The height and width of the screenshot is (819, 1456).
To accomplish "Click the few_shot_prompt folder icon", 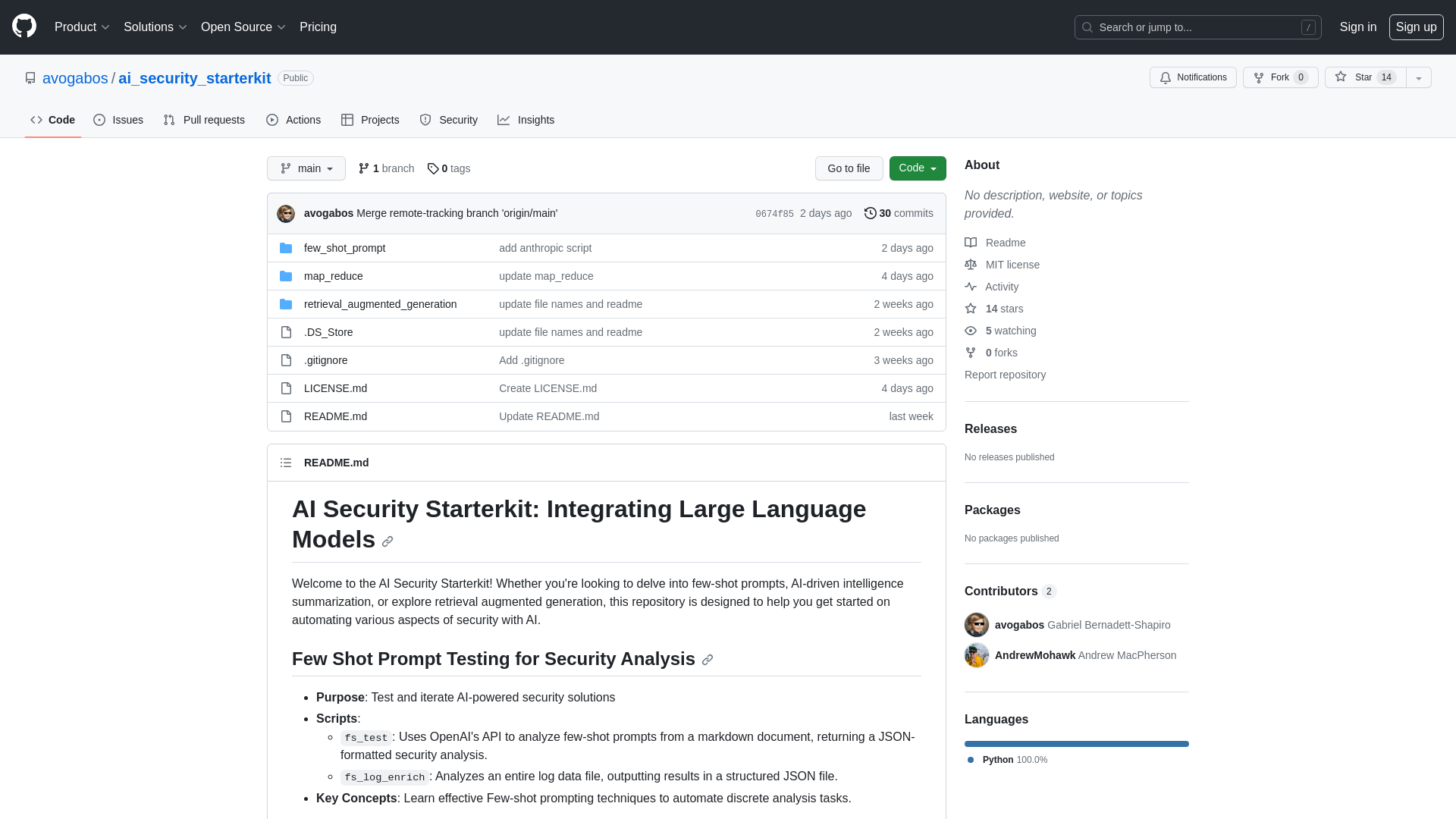I will click(286, 248).
